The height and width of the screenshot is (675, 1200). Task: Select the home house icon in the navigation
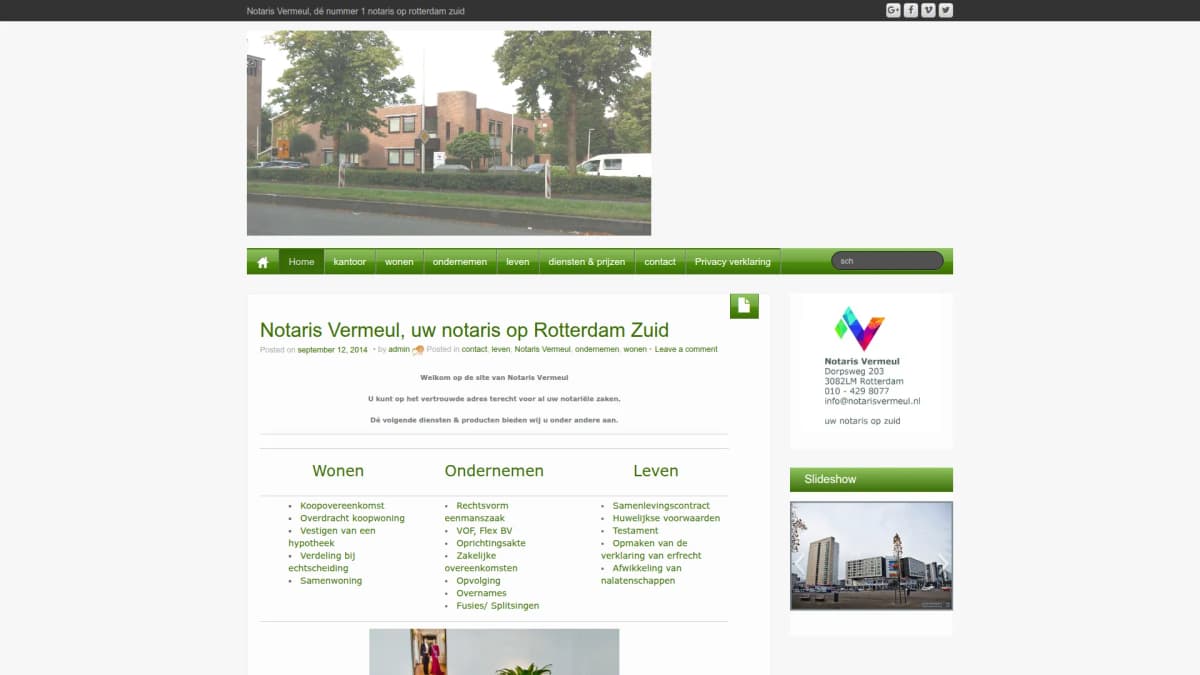coord(262,261)
